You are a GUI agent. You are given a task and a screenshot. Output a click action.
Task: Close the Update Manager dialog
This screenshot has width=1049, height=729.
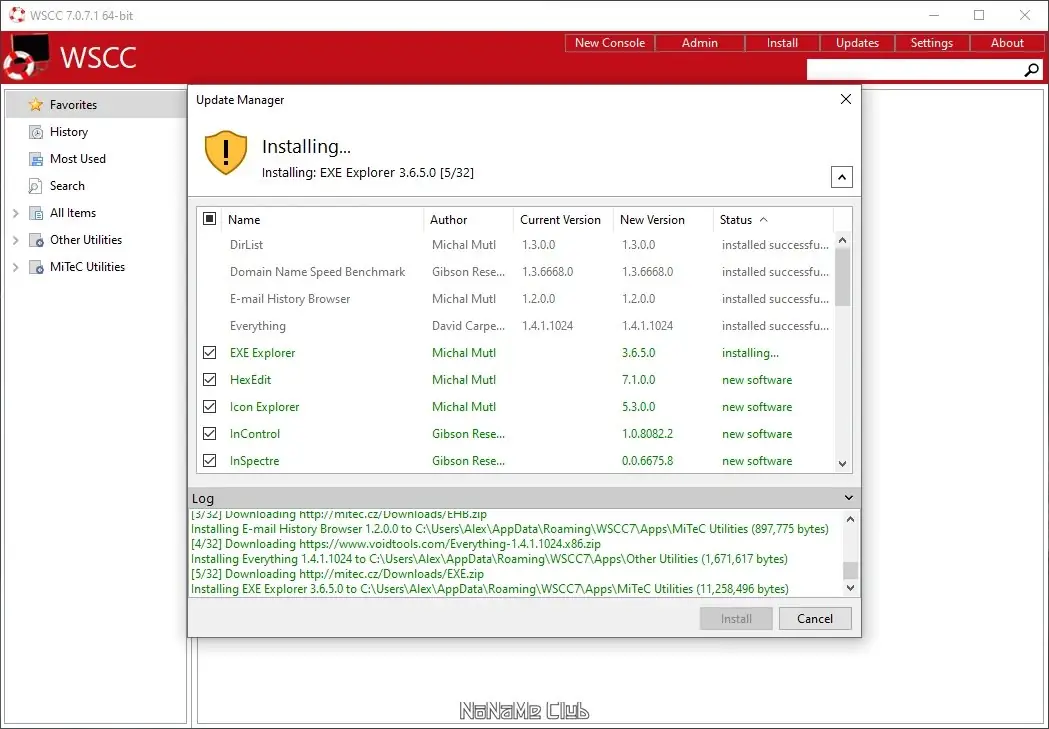[846, 99]
